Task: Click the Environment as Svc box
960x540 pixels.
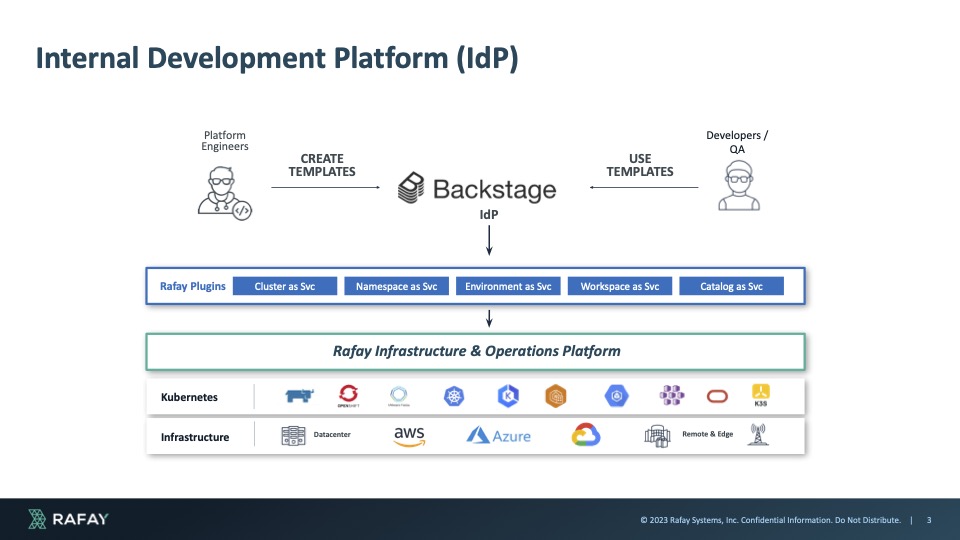Action: click(508, 286)
